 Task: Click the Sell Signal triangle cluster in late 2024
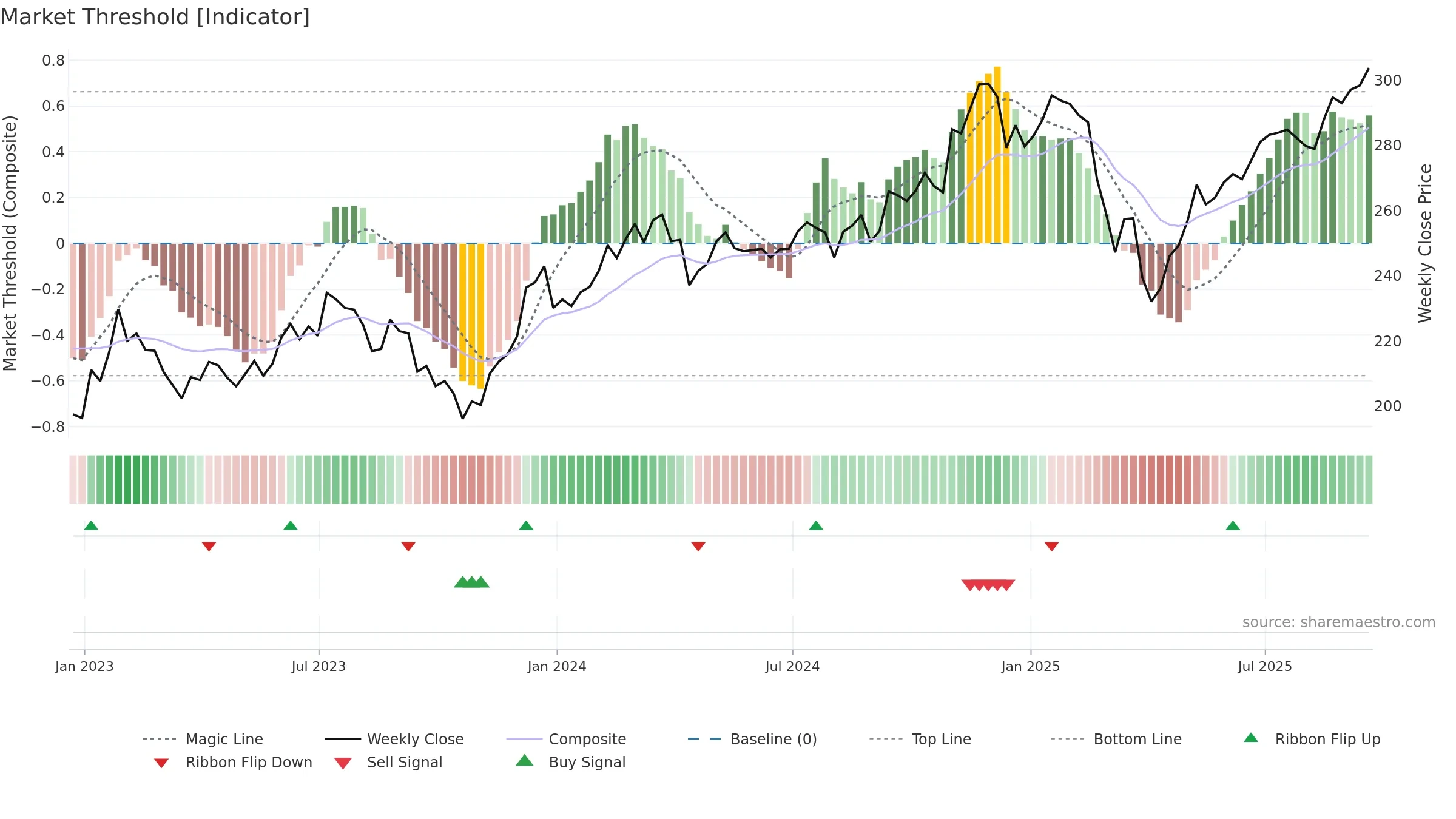coord(988,585)
